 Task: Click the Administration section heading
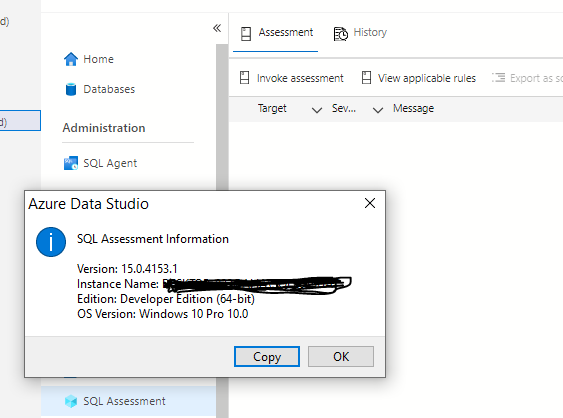[104, 128]
